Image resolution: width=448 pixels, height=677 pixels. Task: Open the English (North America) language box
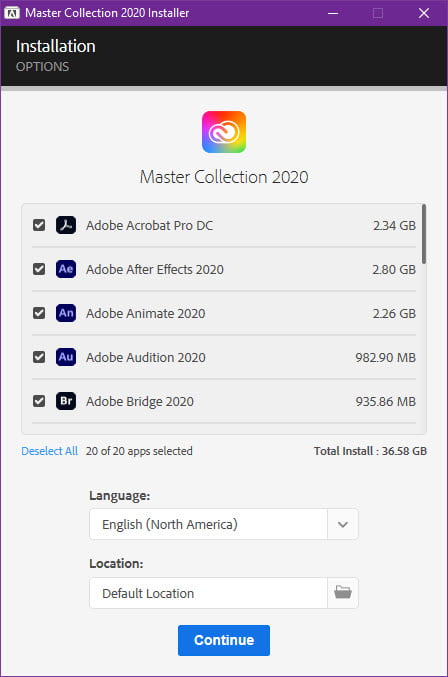pos(208,524)
